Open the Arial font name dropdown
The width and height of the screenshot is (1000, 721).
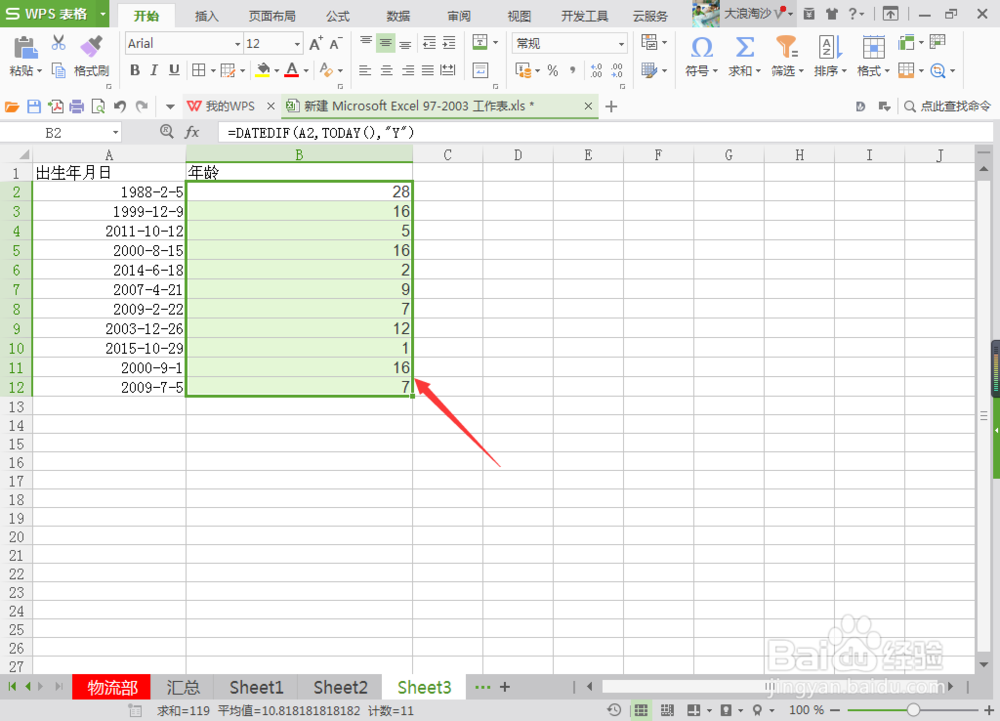237,44
